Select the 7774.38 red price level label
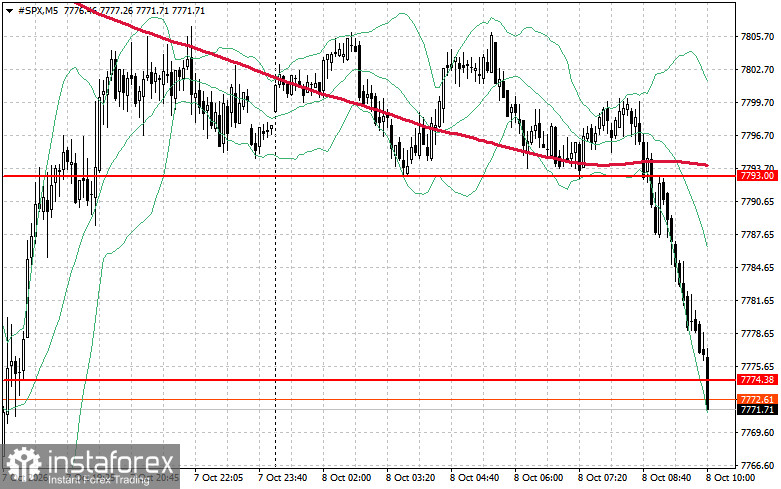This screenshot has height=489, width=781. point(757,379)
